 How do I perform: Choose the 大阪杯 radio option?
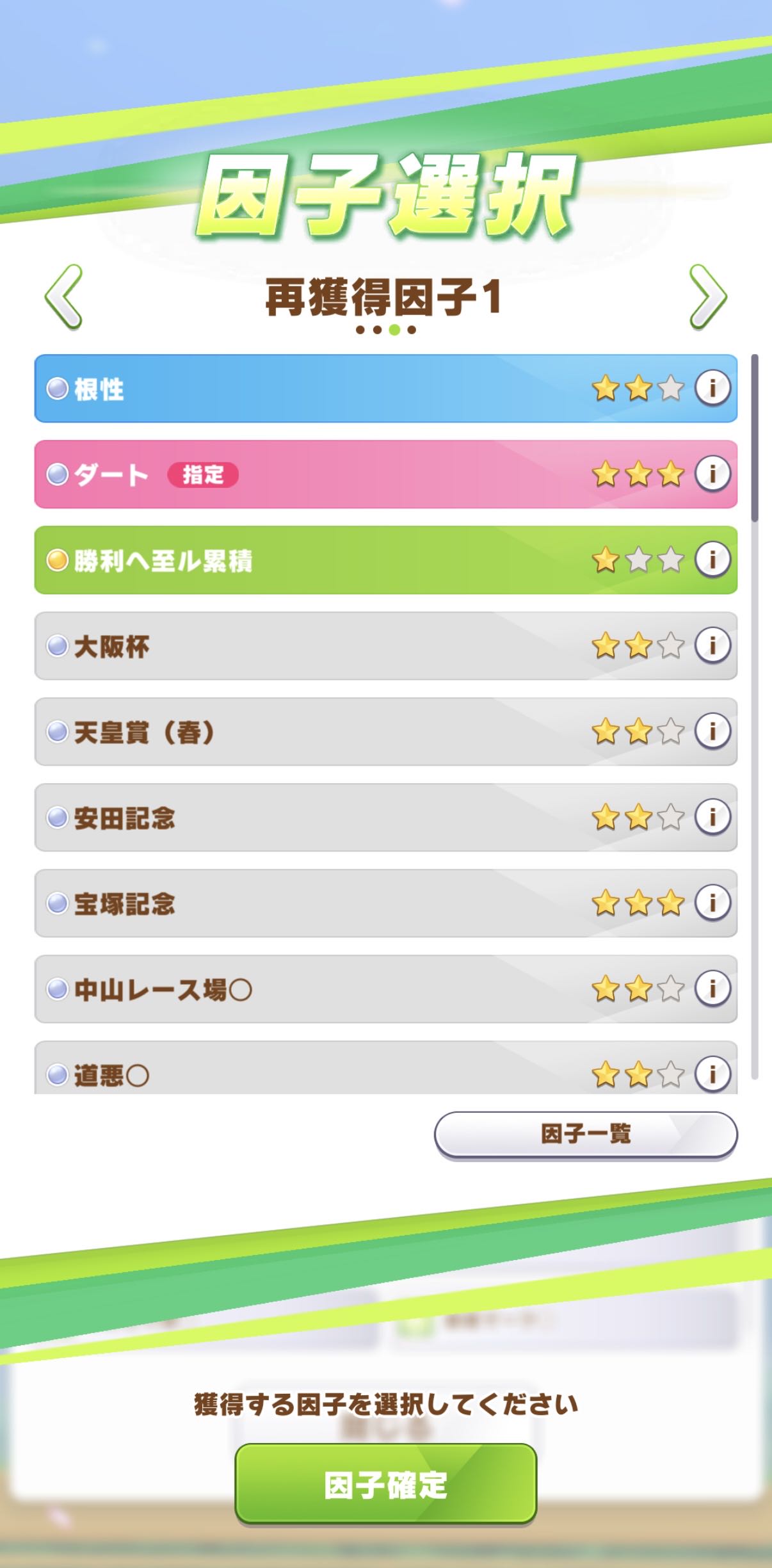58,646
